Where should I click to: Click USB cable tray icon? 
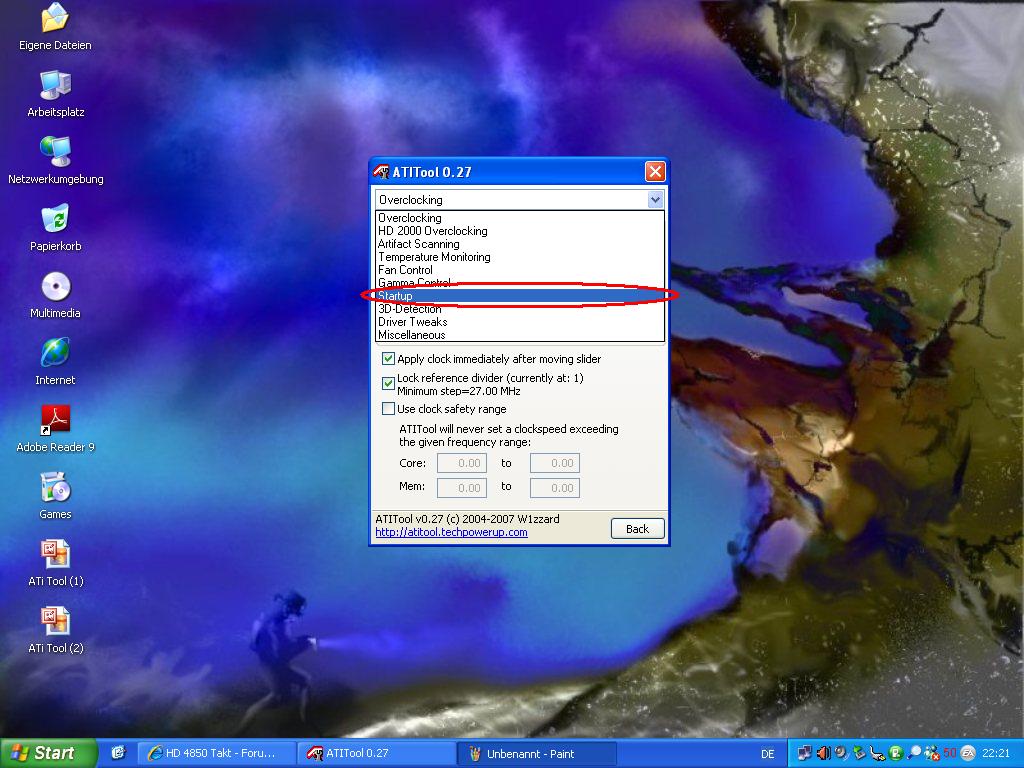coord(878,753)
